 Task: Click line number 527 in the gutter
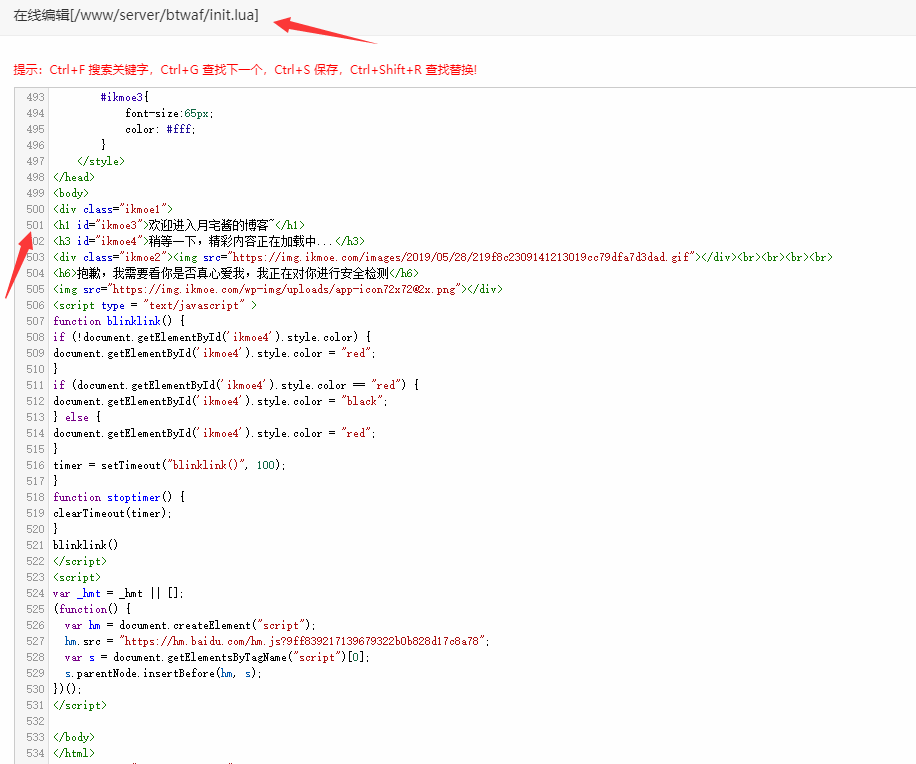click(x=35, y=641)
